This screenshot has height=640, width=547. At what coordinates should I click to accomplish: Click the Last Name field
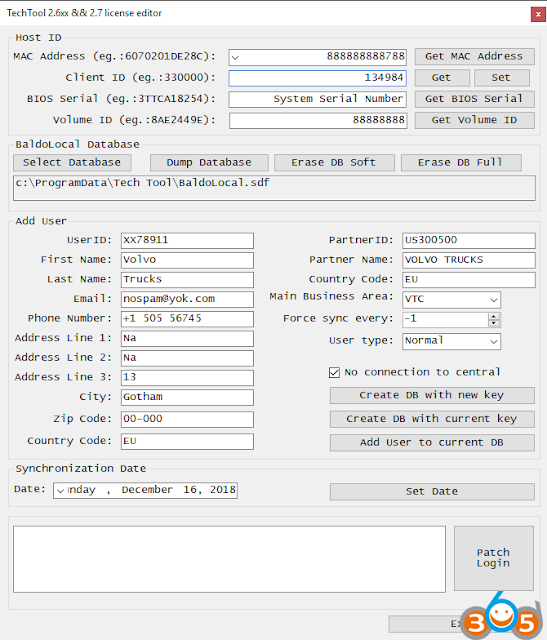187,280
